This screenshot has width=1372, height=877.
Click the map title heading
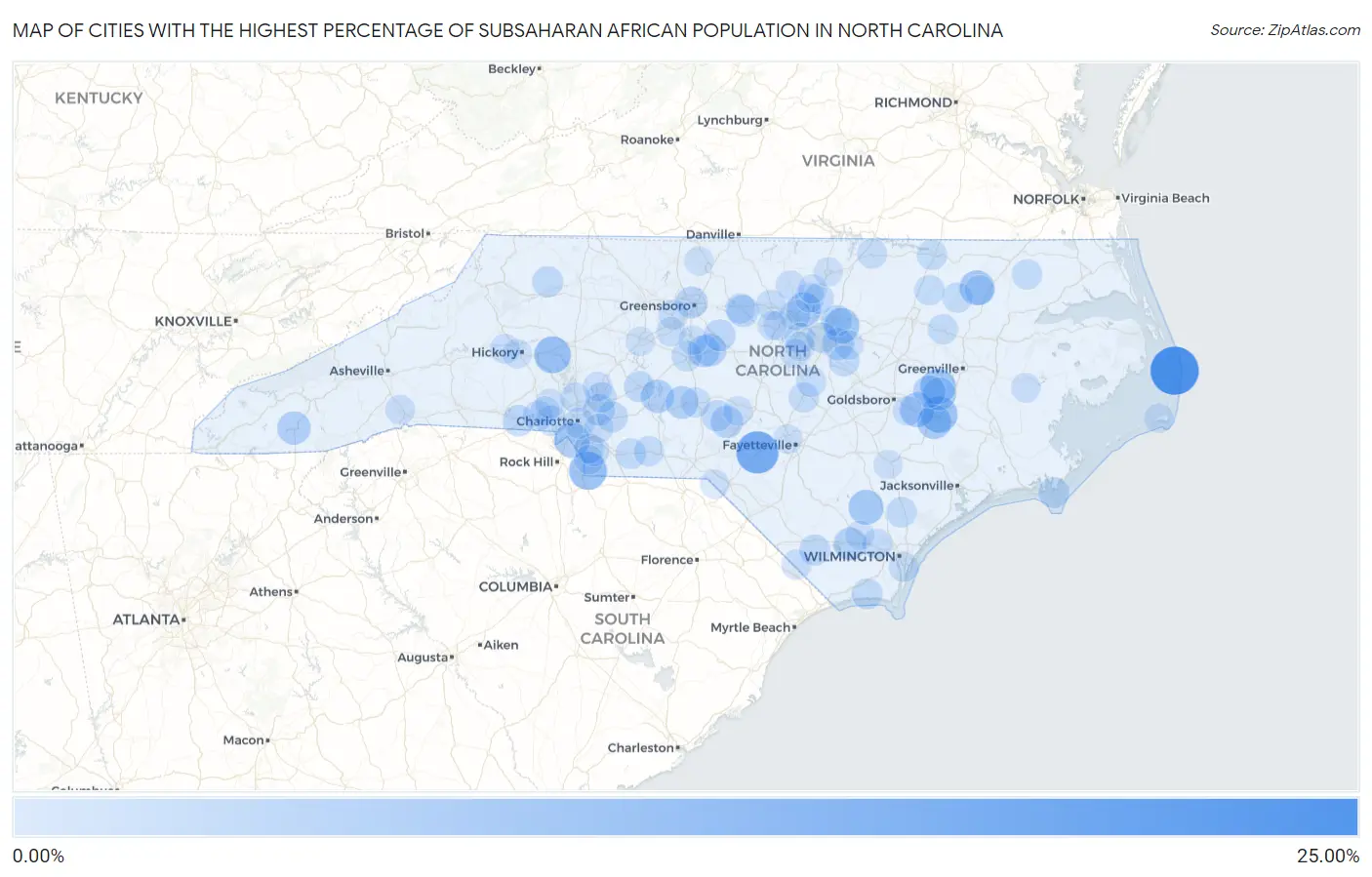click(x=507, y=30)
